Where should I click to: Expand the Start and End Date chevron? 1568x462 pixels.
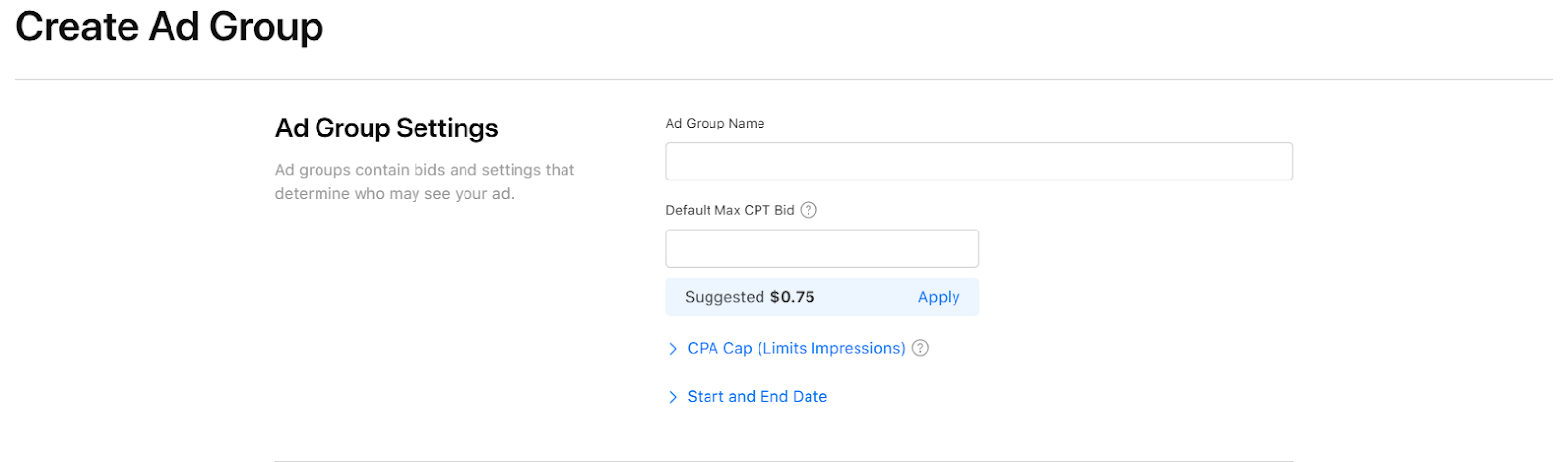[673, 397]
